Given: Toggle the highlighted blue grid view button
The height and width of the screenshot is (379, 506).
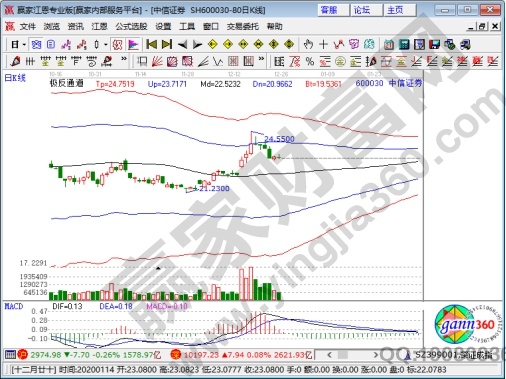Looking at the screenshot, I should pyautogui.click(x=36, y=44).
